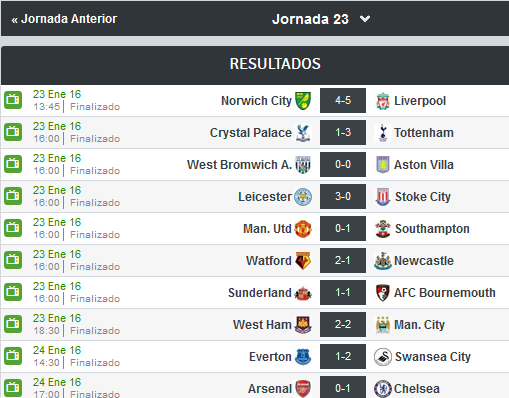Click the TV icon for Norwich City match
509x398 pixels.
coord(13,100)
